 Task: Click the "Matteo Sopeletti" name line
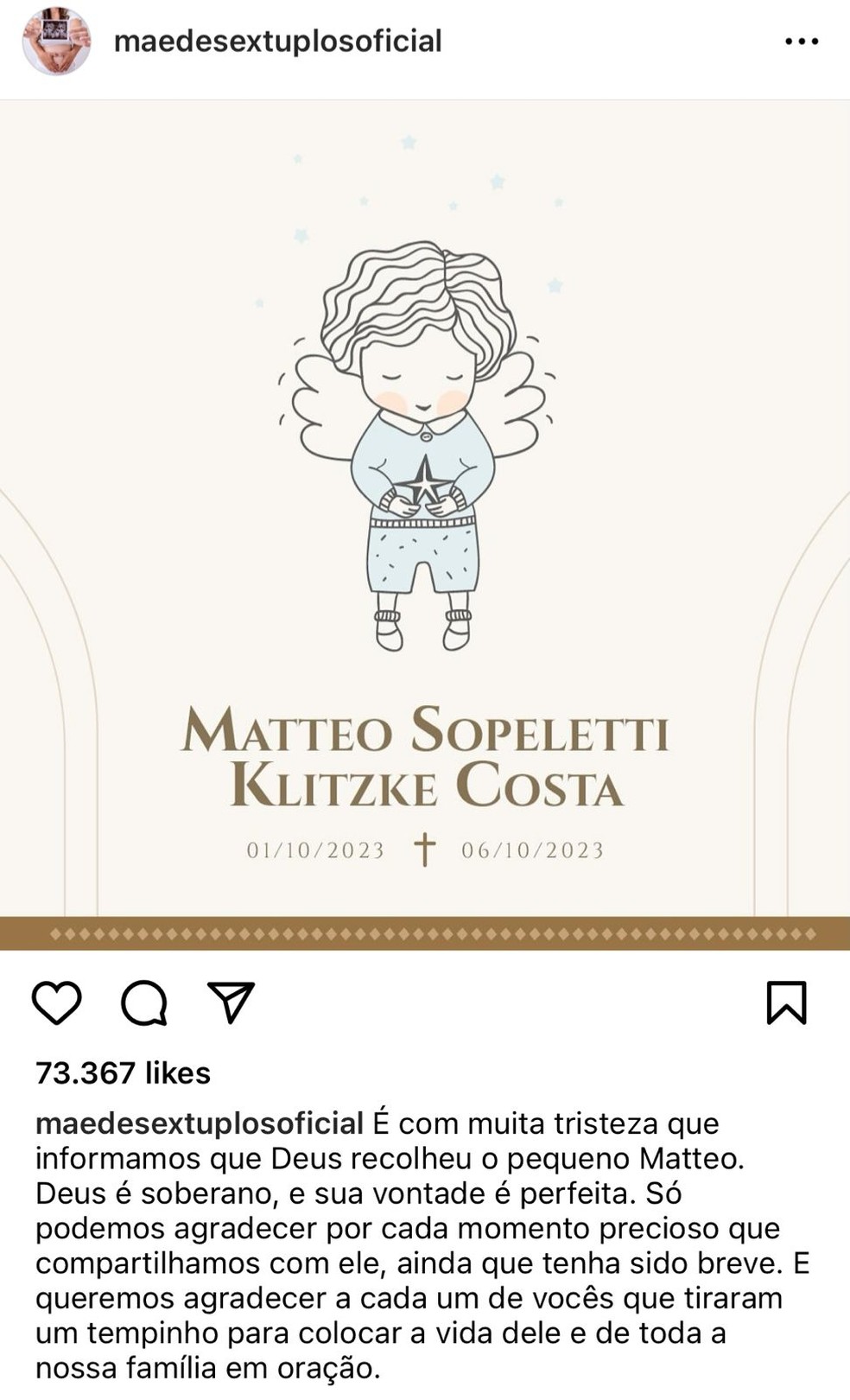click(x=424, y=731)
